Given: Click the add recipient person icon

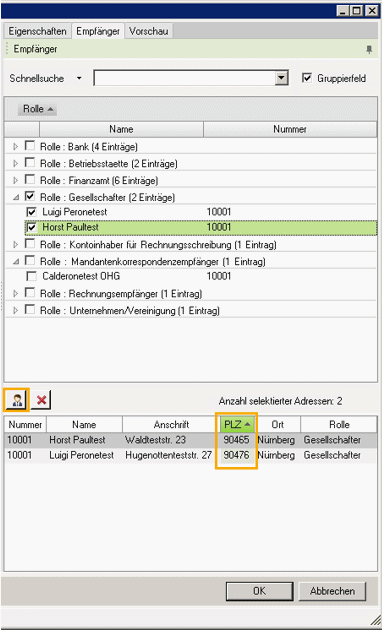Looking at the screenshot, I should [17, 401].
